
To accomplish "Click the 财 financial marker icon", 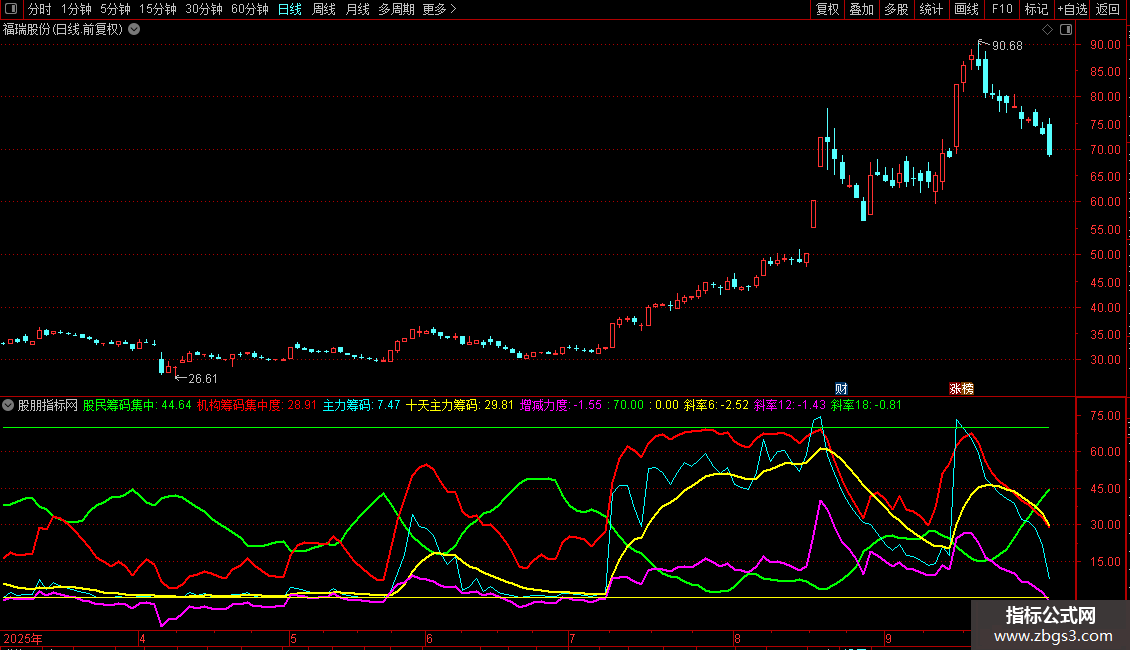I will pos(841,388).
